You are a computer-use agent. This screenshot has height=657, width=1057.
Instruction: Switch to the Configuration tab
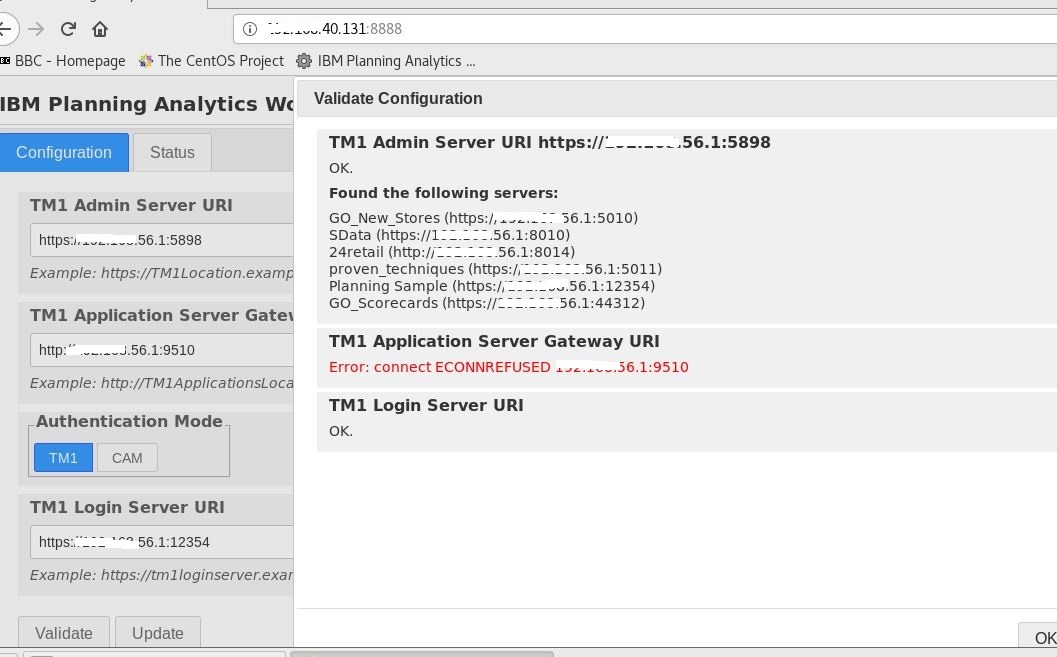pos(64,152)
